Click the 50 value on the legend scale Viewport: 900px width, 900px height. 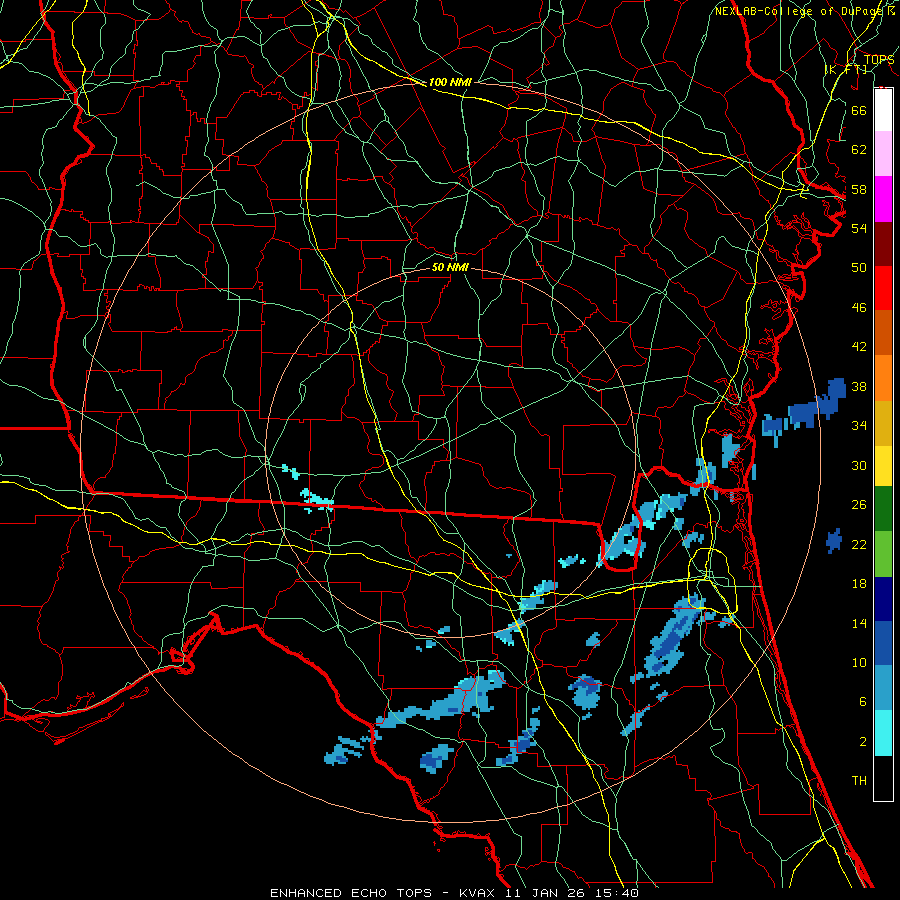(859, 268)
